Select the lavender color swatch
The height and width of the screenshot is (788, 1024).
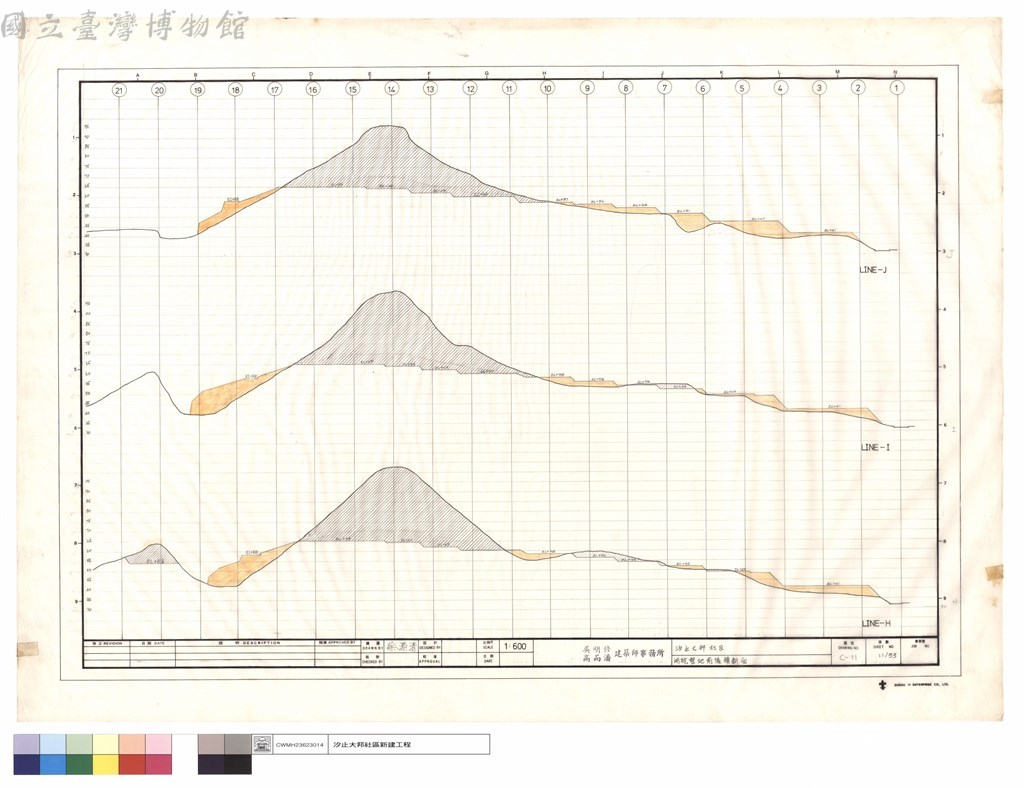click(x=26, y=744)
